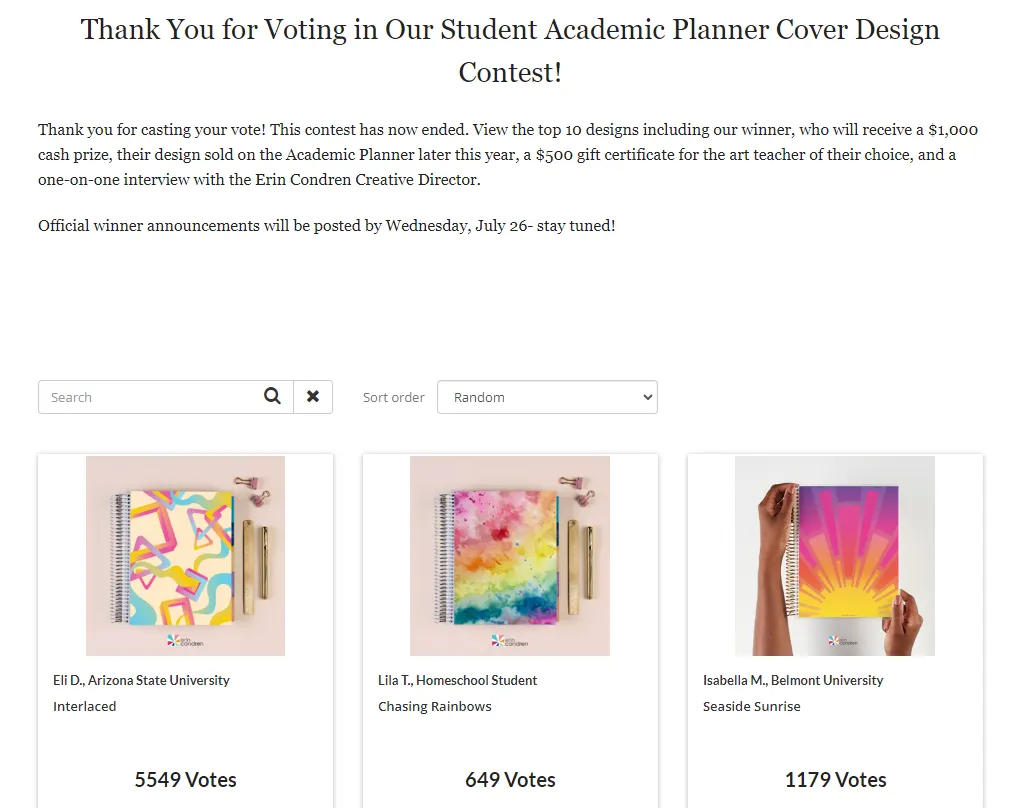
Task: Select the Seaside Sunrise design title
Action: (752, 706)
